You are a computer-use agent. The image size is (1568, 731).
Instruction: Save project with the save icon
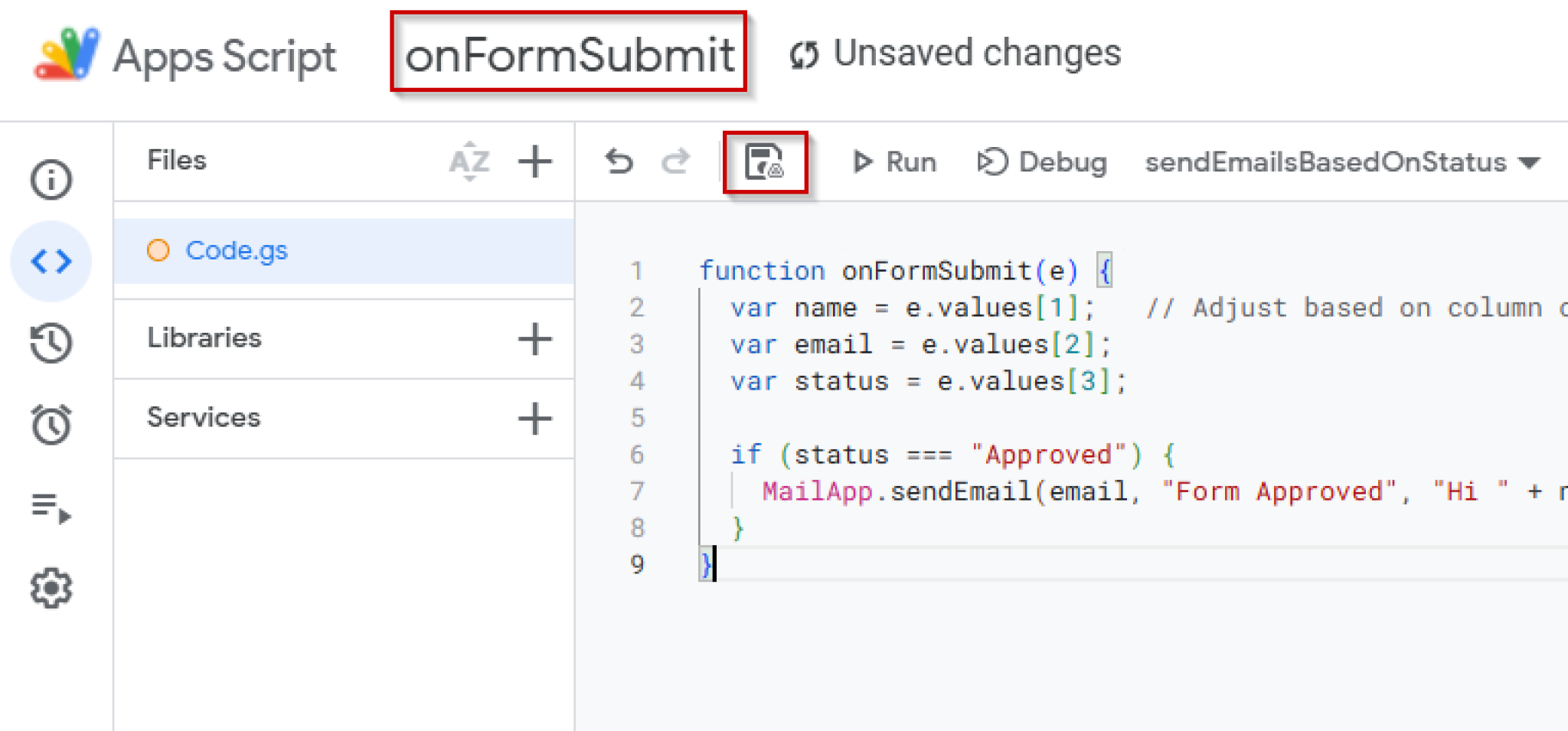(x=764, y=162)
